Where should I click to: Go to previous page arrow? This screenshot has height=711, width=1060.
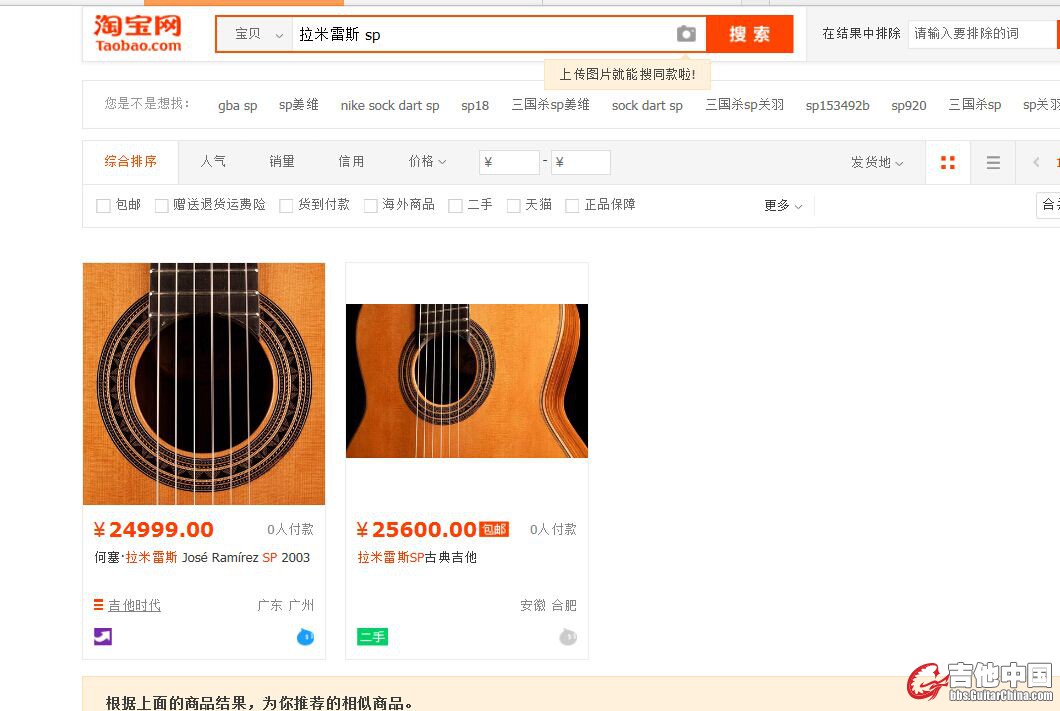pyautogui.click(x=1036, y=162)
